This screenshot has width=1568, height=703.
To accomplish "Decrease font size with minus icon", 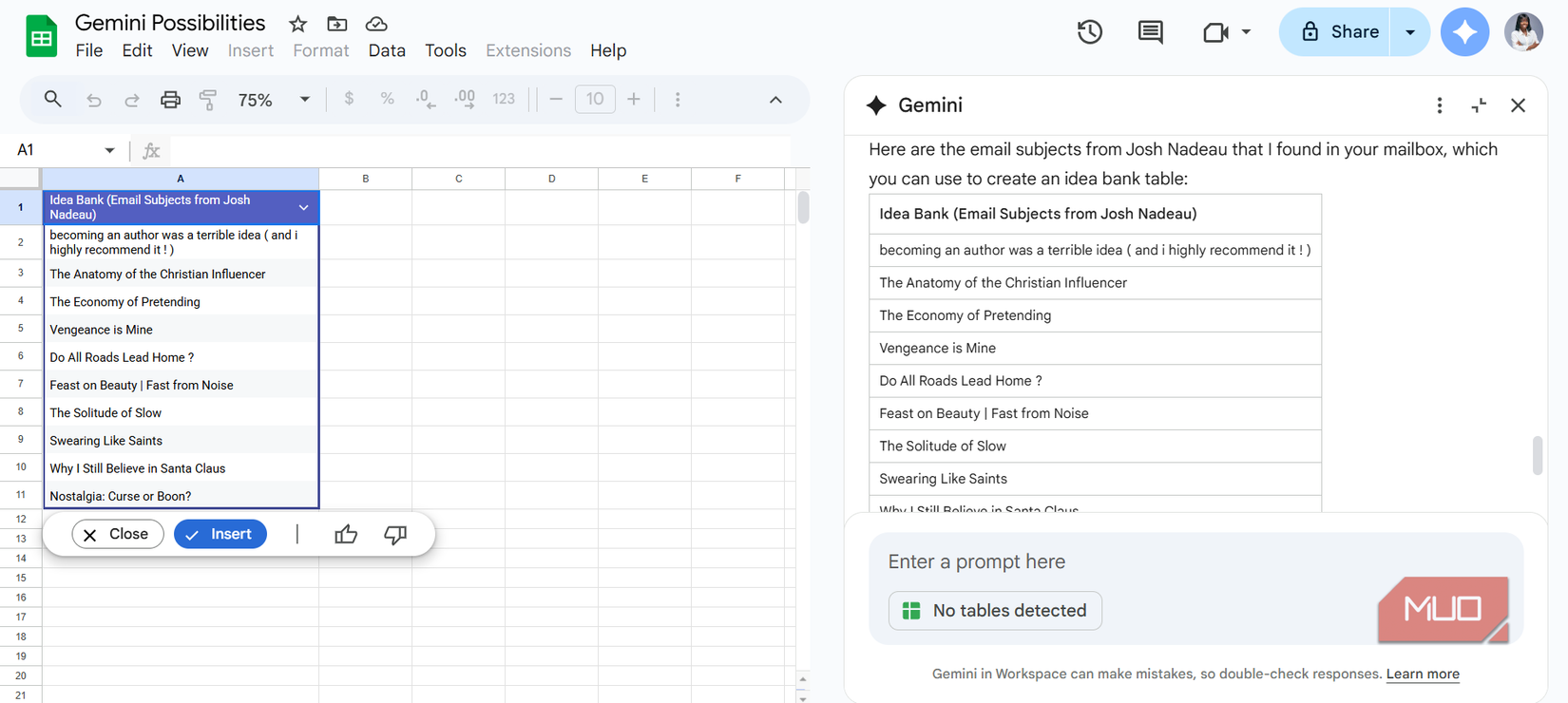I will point(556,99).
